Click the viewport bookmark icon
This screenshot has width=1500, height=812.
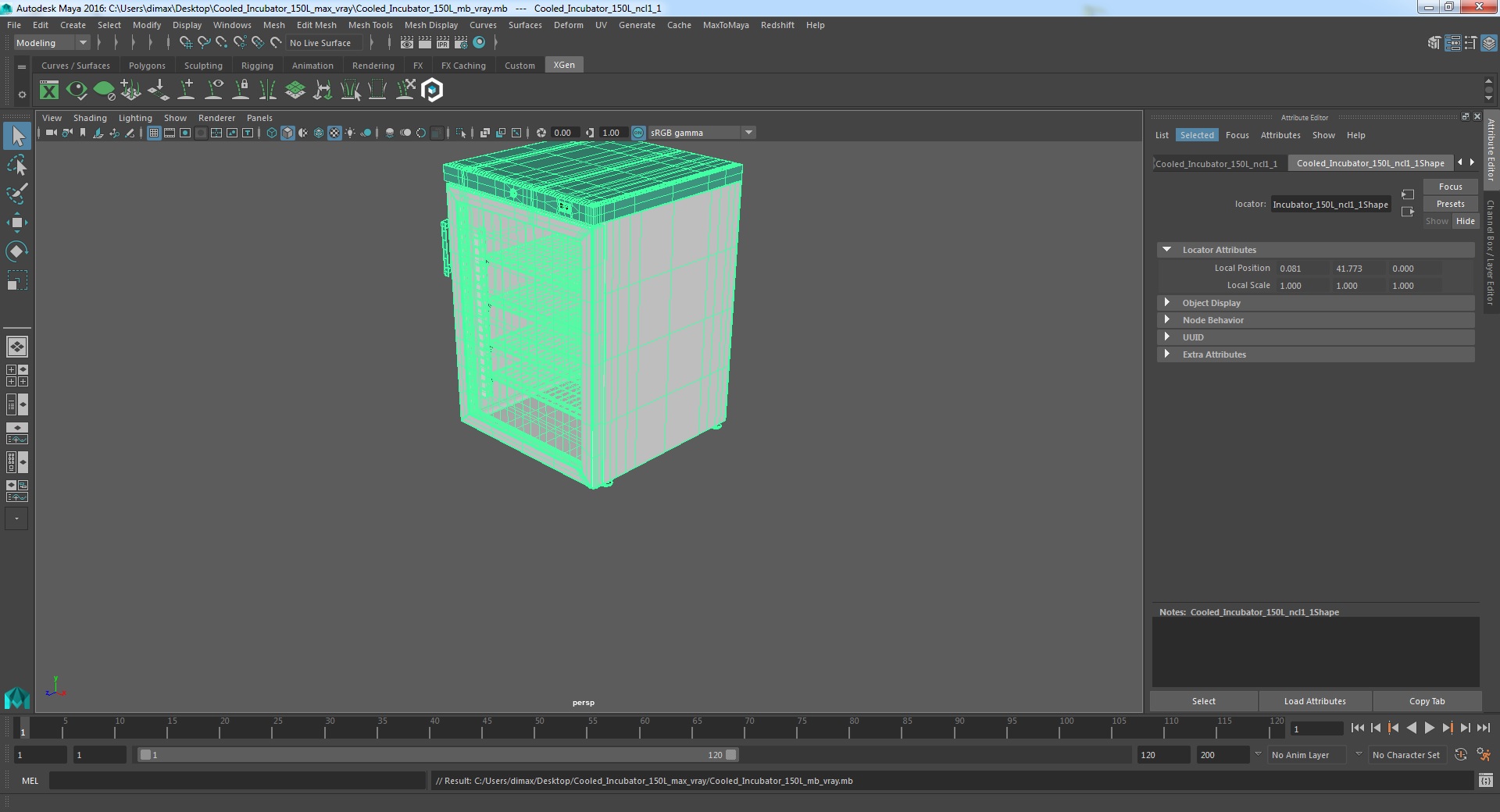pos(83,133)
